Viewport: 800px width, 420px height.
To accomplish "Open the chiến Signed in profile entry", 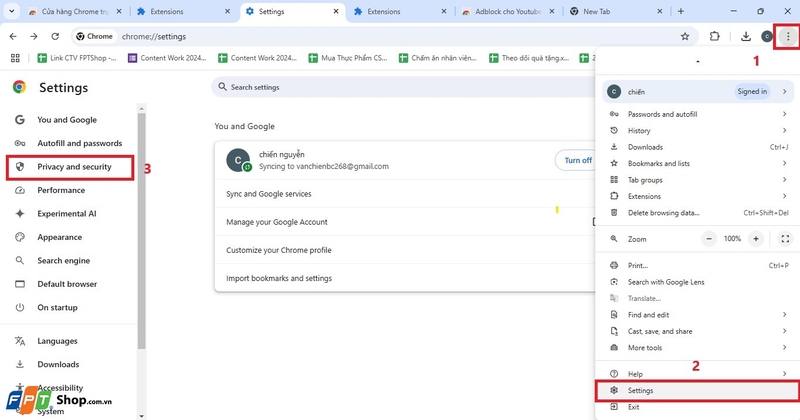I will point(697,92).
